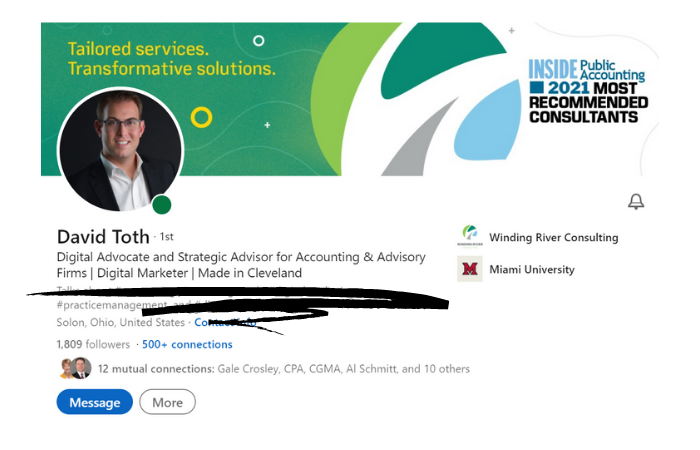The height and width of the screenshot is (450, 700).
Task: Send a message with the Message button
Action: coord(95,402)
